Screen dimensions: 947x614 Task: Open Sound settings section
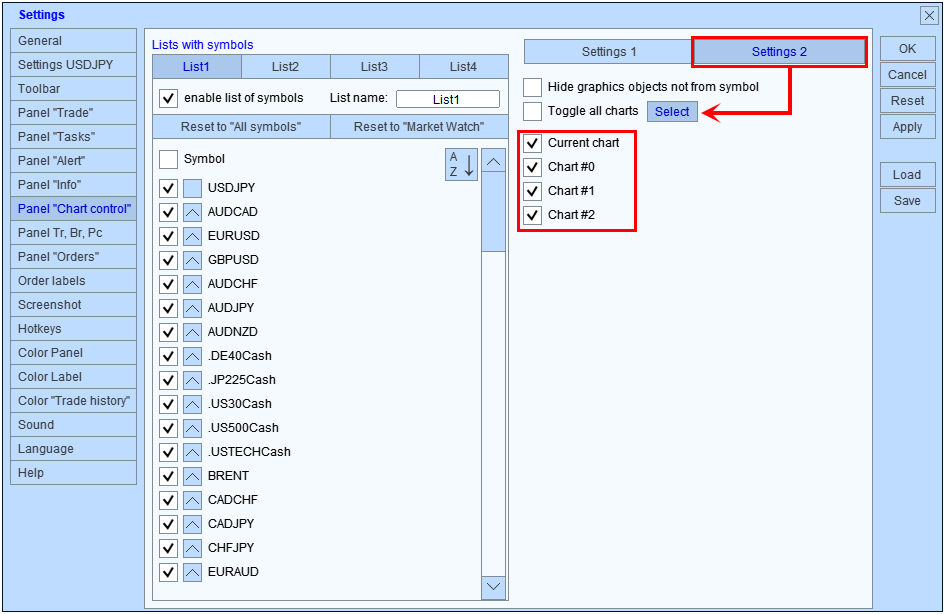[73, 425]
